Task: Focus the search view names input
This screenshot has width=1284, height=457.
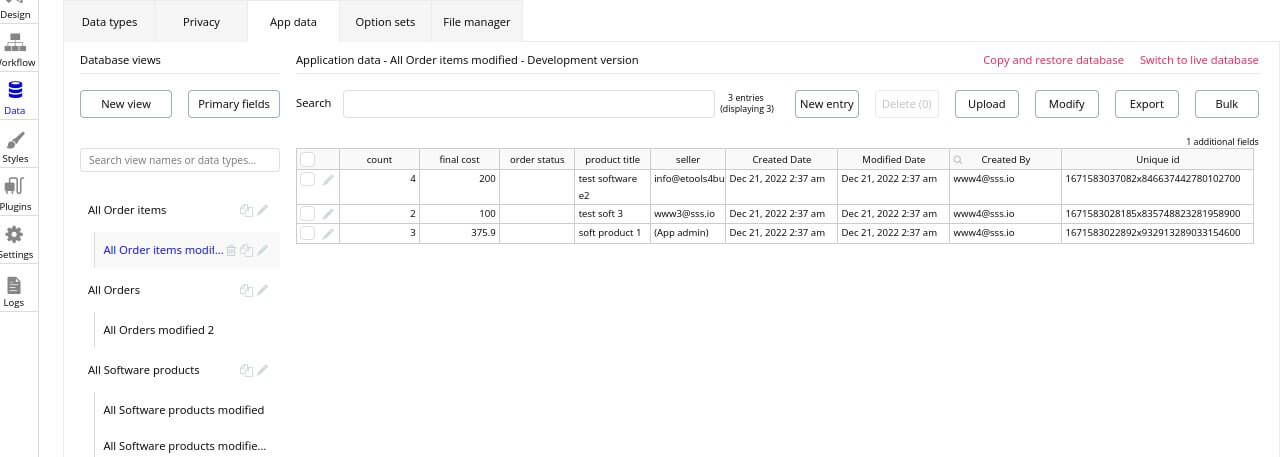Action: click(180, 160)
